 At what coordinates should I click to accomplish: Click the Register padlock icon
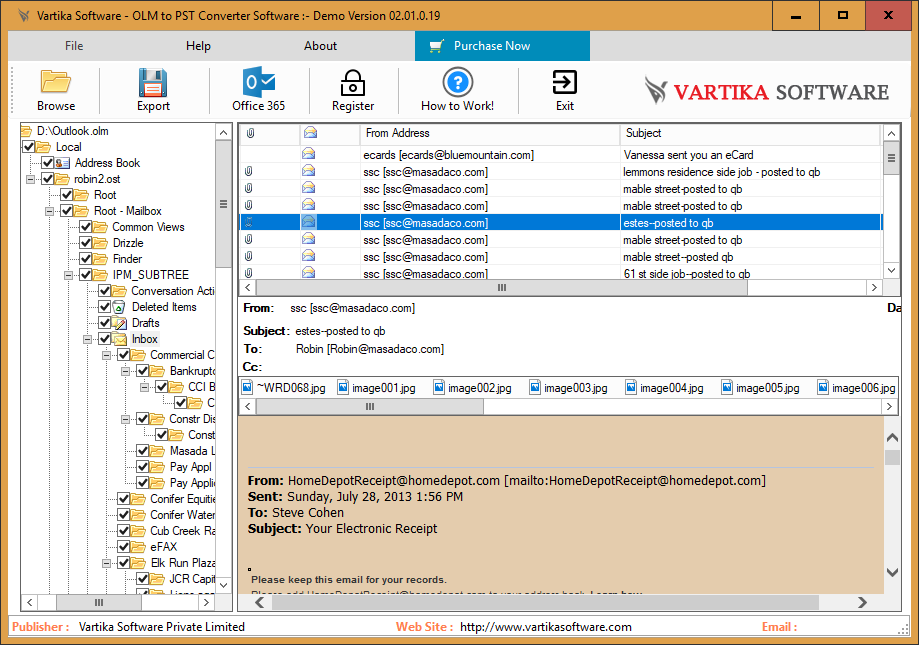tap(353, 83)
